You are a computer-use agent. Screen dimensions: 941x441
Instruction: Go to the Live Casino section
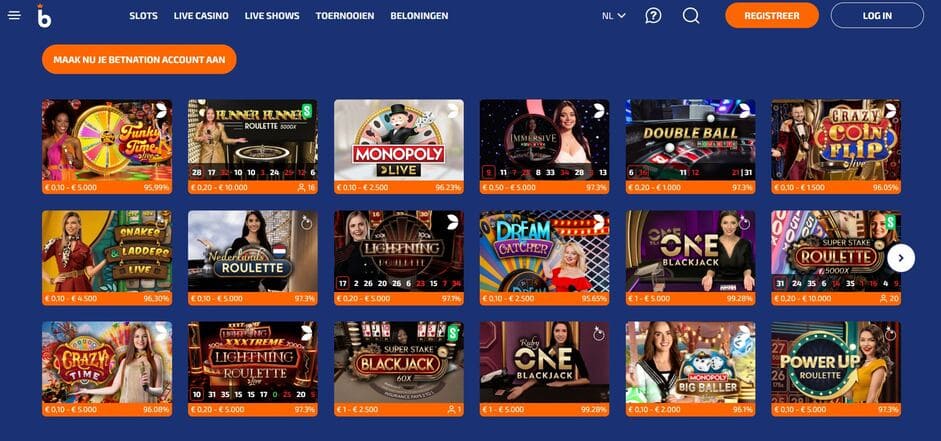(x=201, y=16)
